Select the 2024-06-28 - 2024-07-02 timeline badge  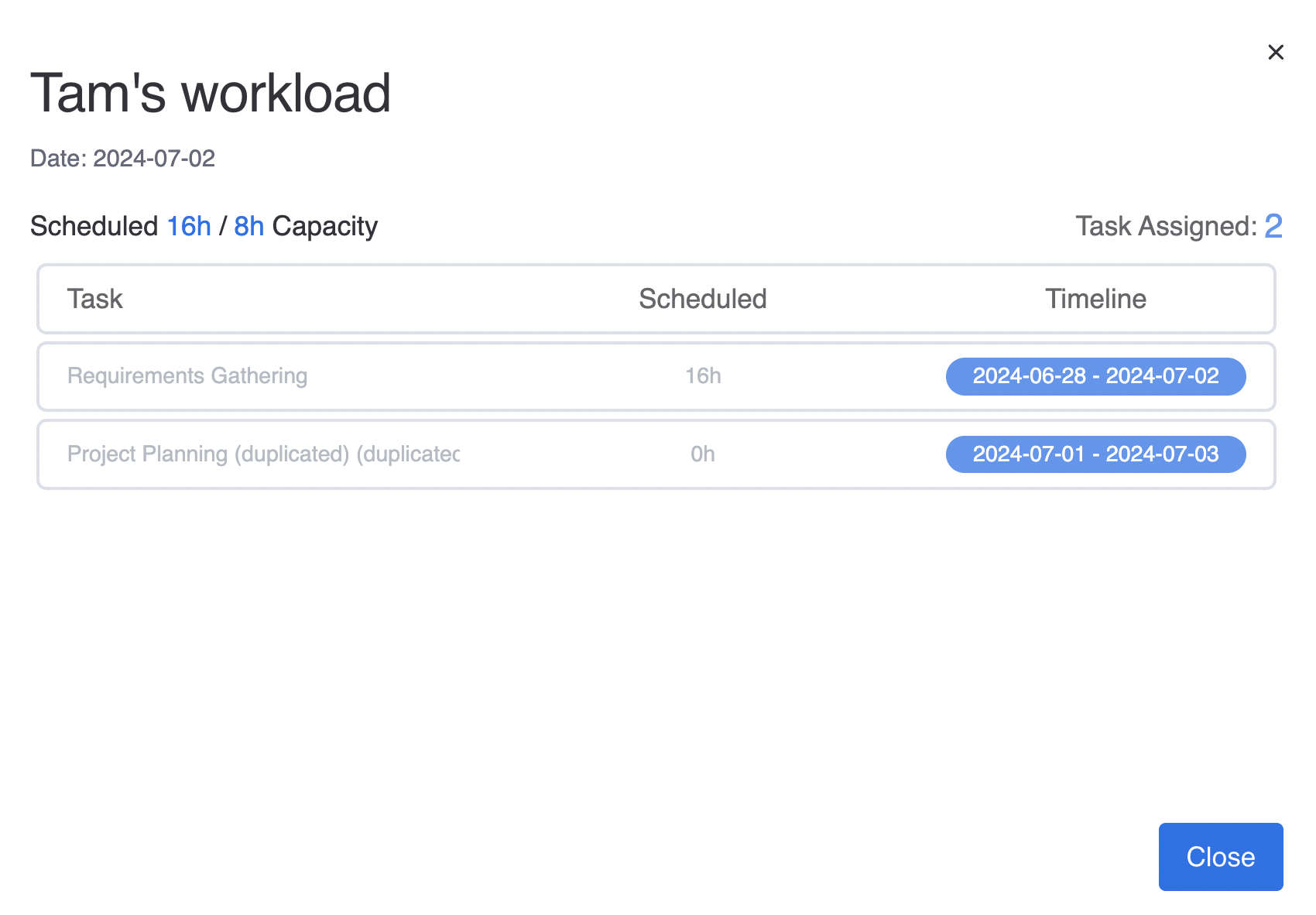point(1095,376)
